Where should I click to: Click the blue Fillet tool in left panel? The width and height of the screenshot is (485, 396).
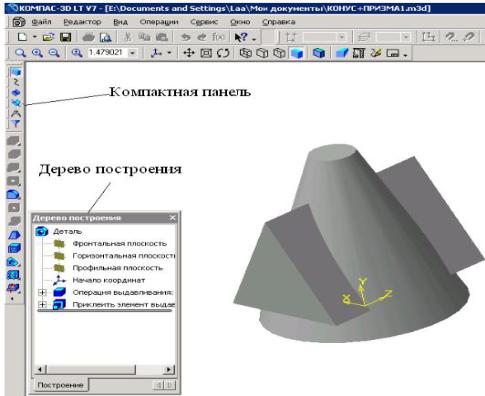tap(14, 195)
